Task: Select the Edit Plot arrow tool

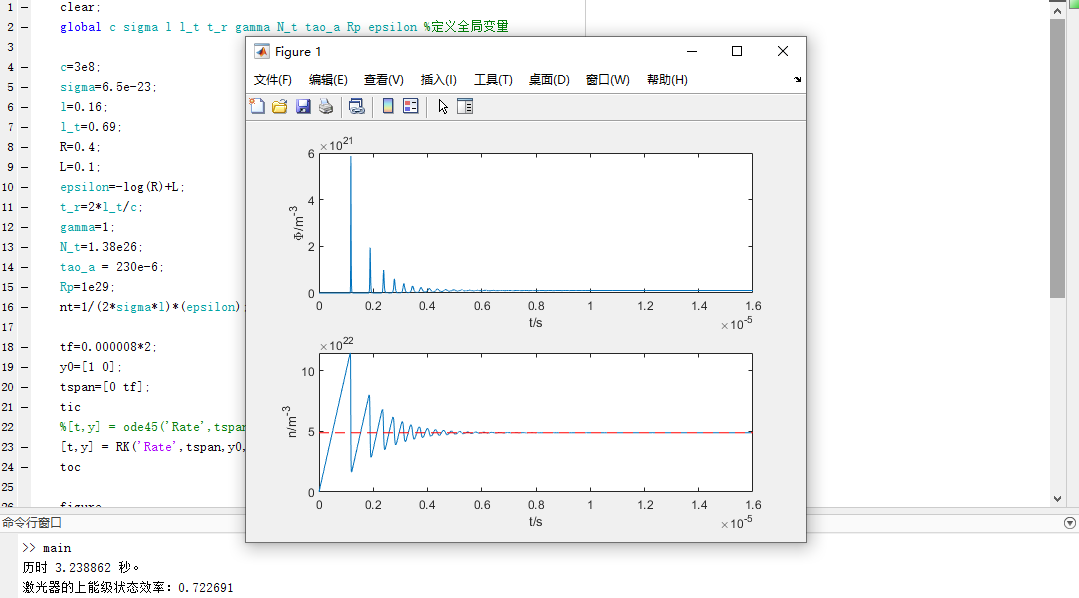Action: (x=442, y=106)
